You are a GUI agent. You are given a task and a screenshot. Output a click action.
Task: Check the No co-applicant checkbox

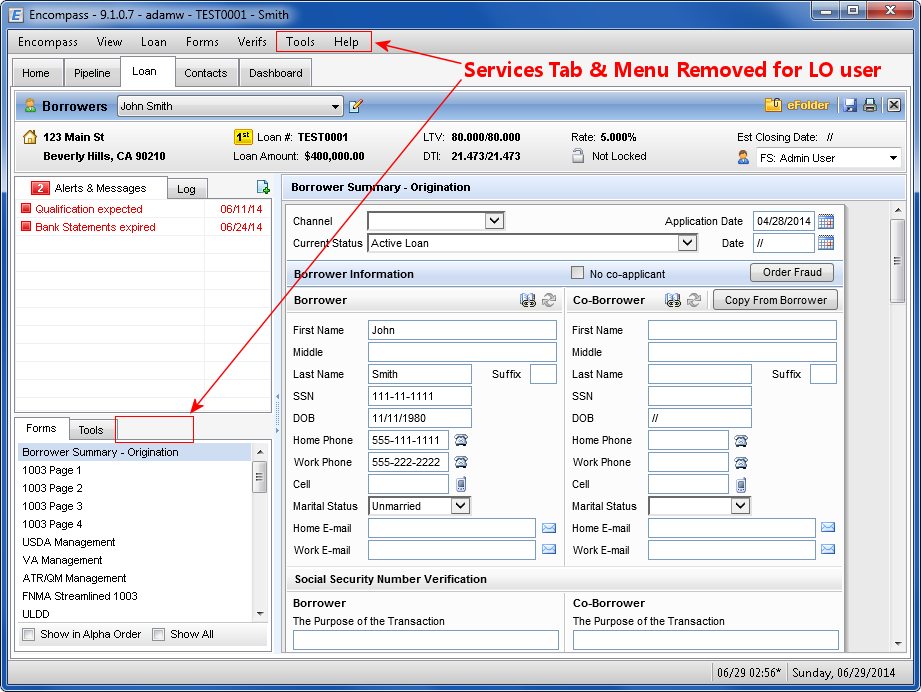click(577, 273)
